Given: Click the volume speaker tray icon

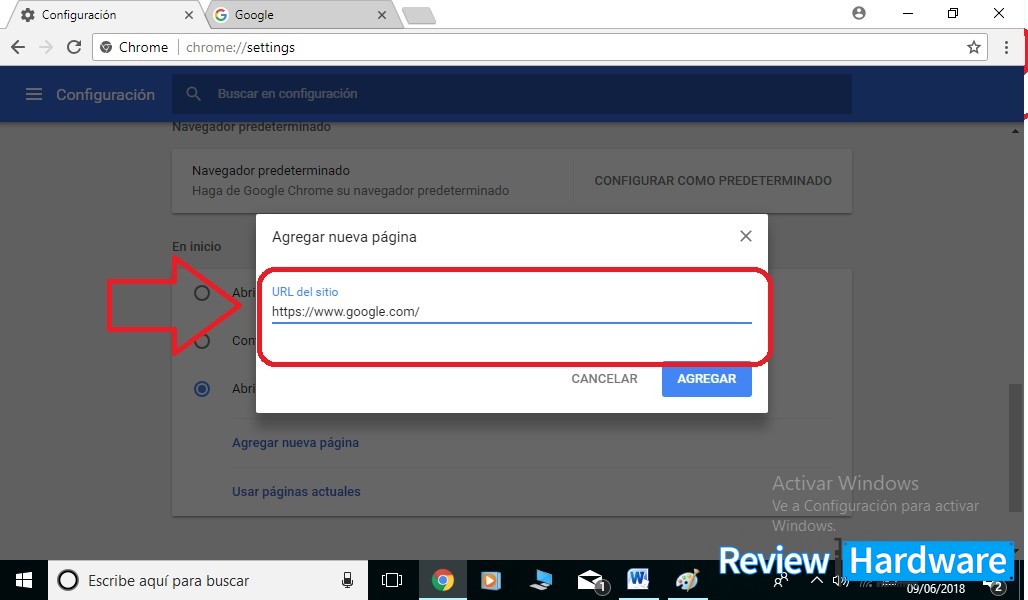Looking at the screenshot, I should (x=840, y=581).
